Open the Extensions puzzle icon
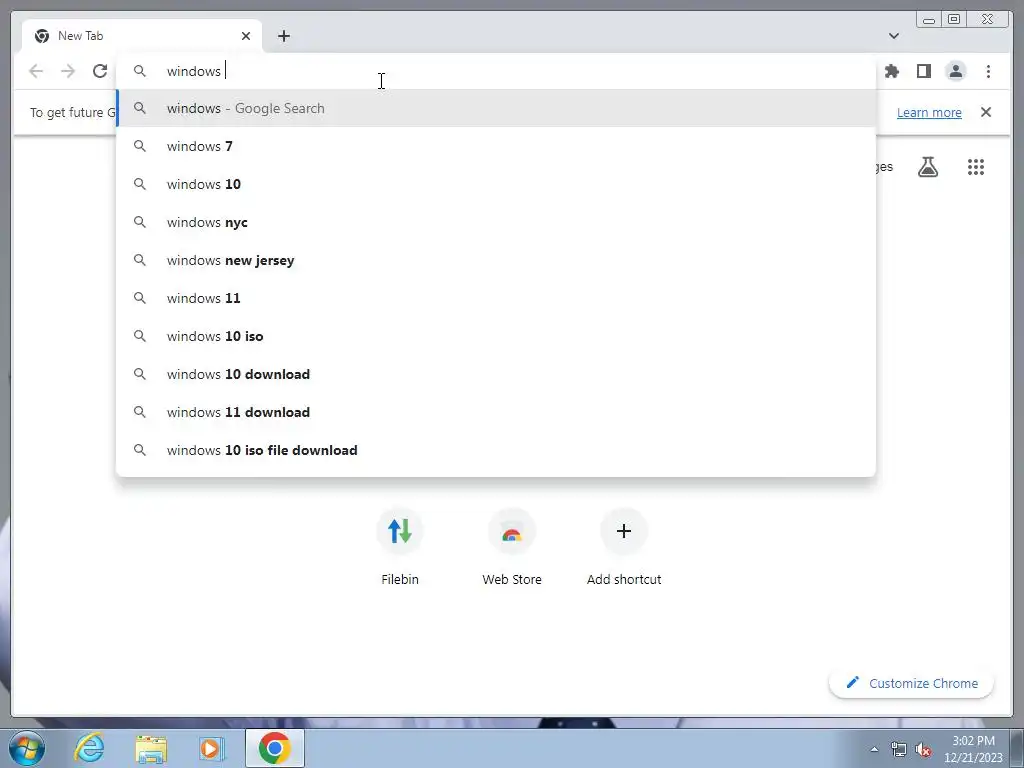The image size is (1024, 768). pos(891,71)
